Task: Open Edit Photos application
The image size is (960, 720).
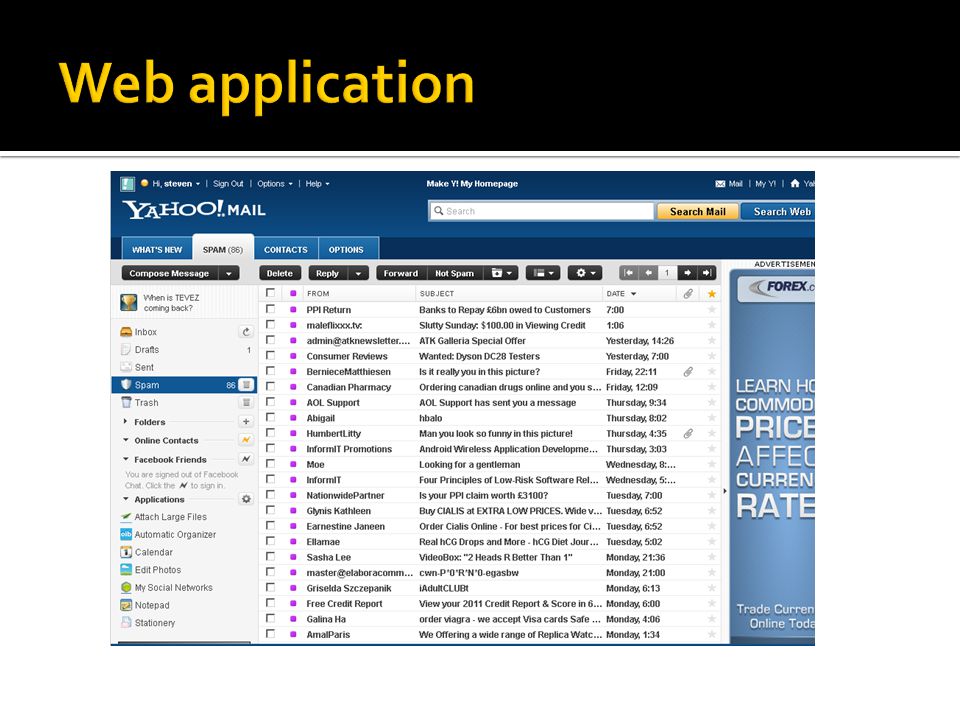Action: click(151, 570)
